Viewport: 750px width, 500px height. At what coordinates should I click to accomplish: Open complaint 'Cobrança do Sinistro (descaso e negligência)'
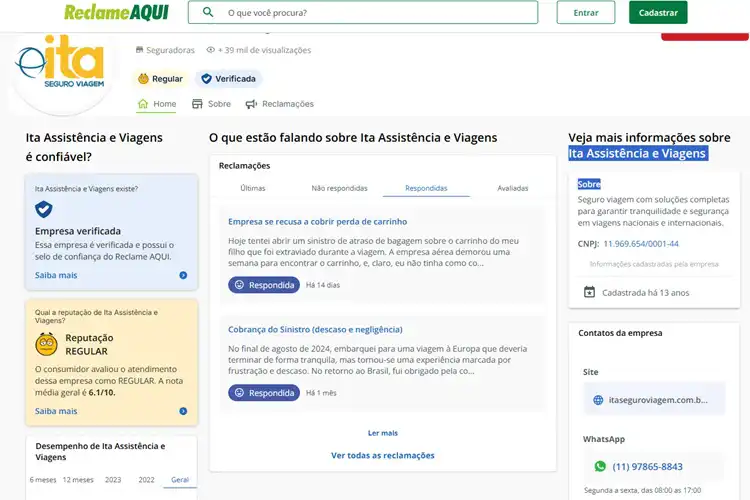pyautogui.click(x=315, y=329)
